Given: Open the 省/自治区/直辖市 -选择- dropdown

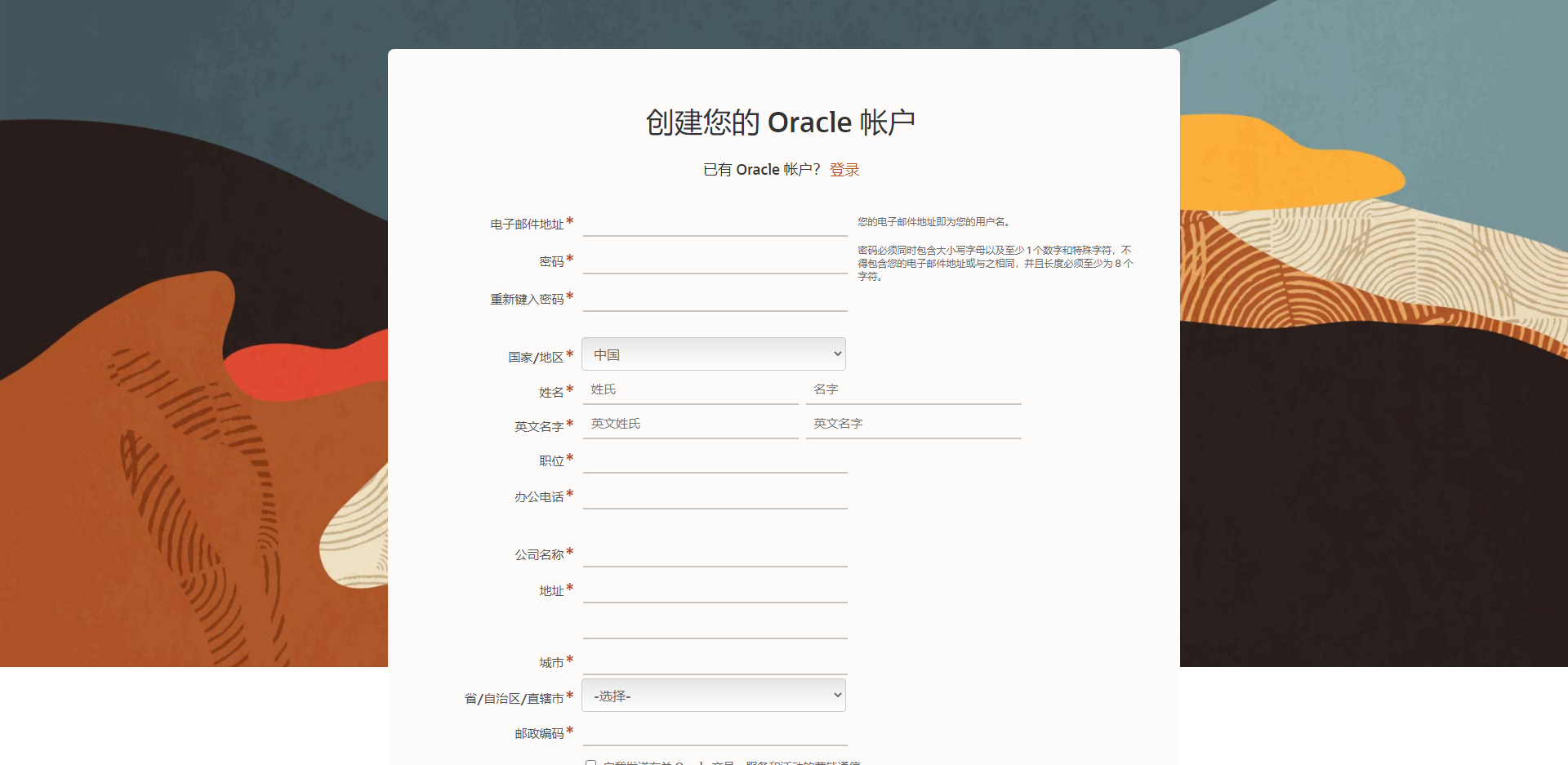Looking at the screenshot, I should click(x=714, y=696).
